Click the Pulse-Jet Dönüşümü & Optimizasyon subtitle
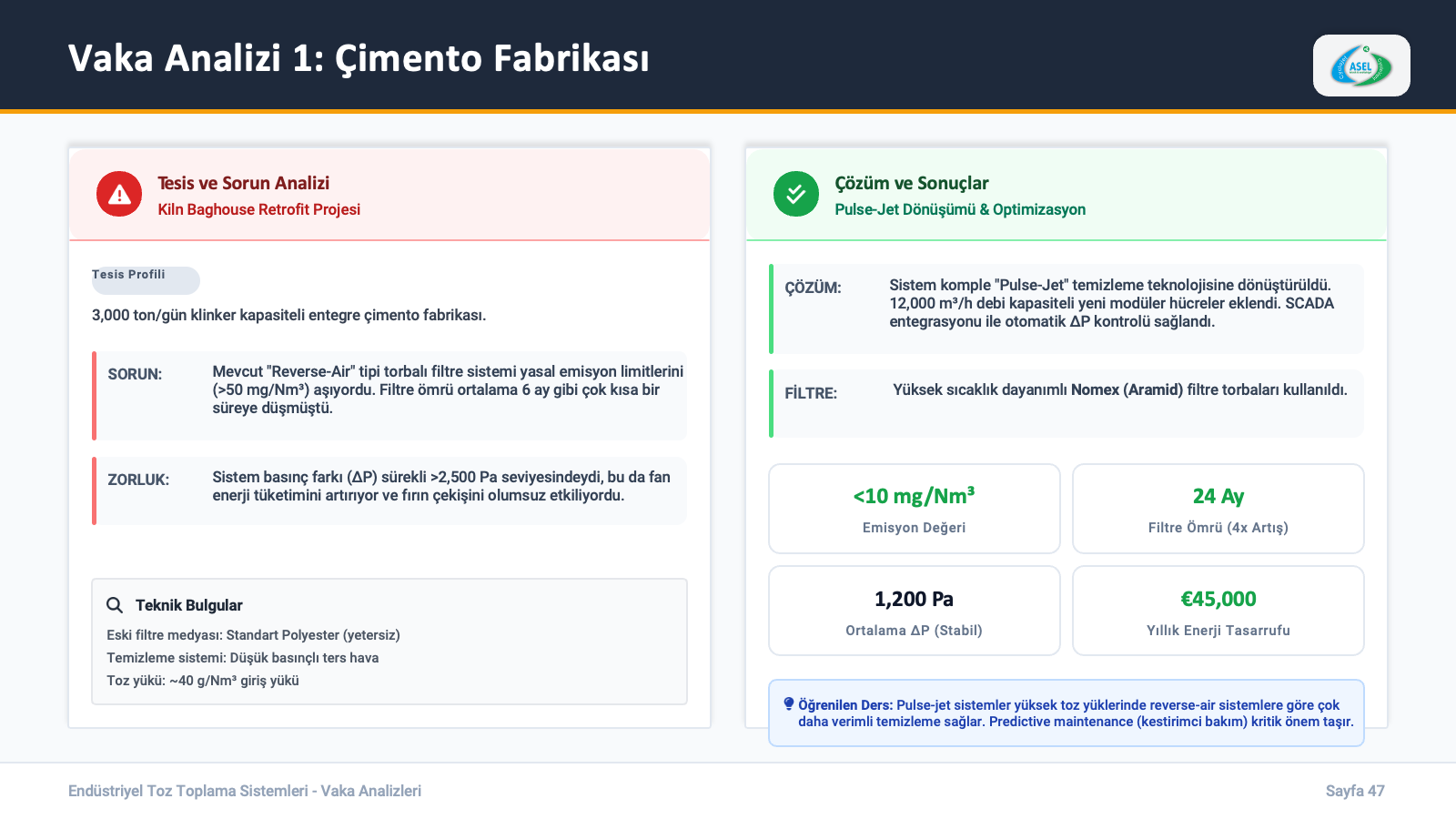 click(959, 209)
